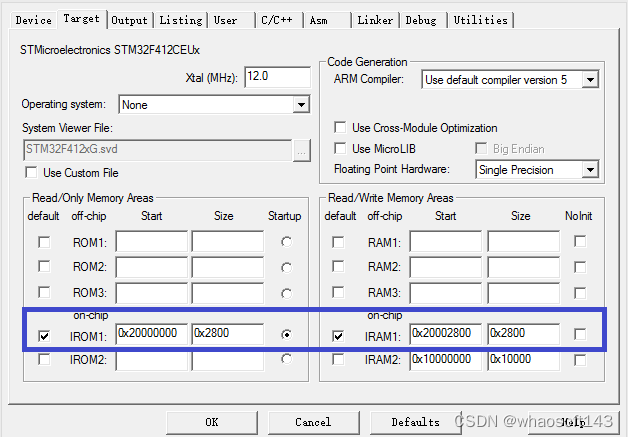This screenshot has width=628, height=437.
Task: Enable NoInit for IRAM2
Action: (580, 360)
